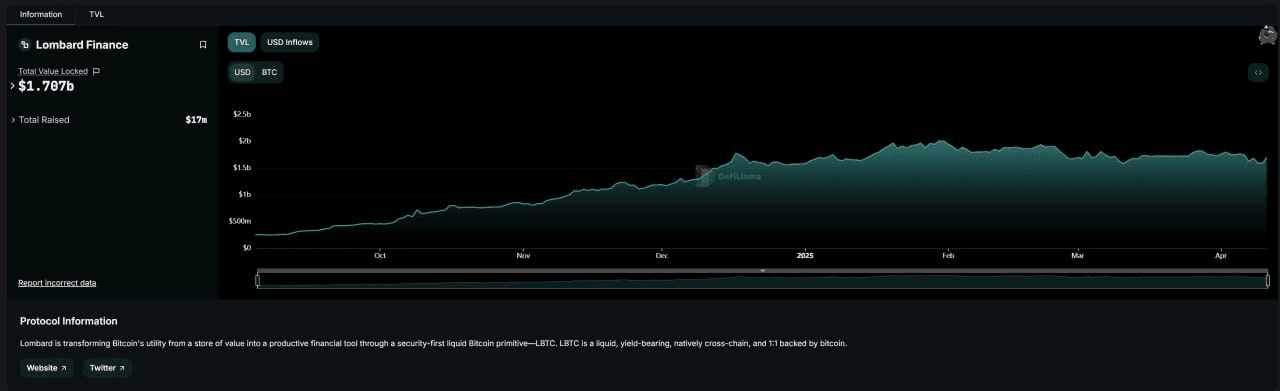Click the 2025 x-axis label
Viewport: 1280px width, 391px height.
(805, 256)
